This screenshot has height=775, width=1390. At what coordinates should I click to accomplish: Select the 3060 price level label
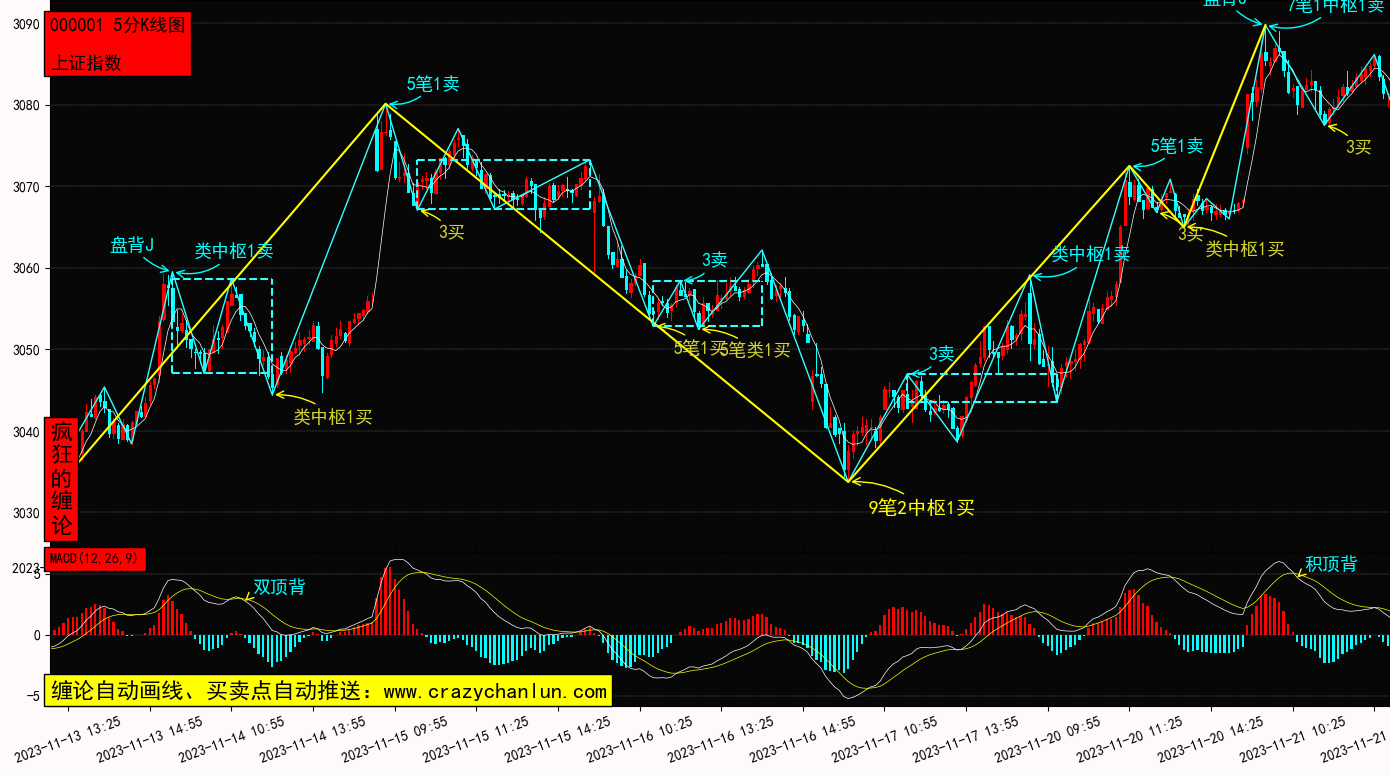(25, 268)
